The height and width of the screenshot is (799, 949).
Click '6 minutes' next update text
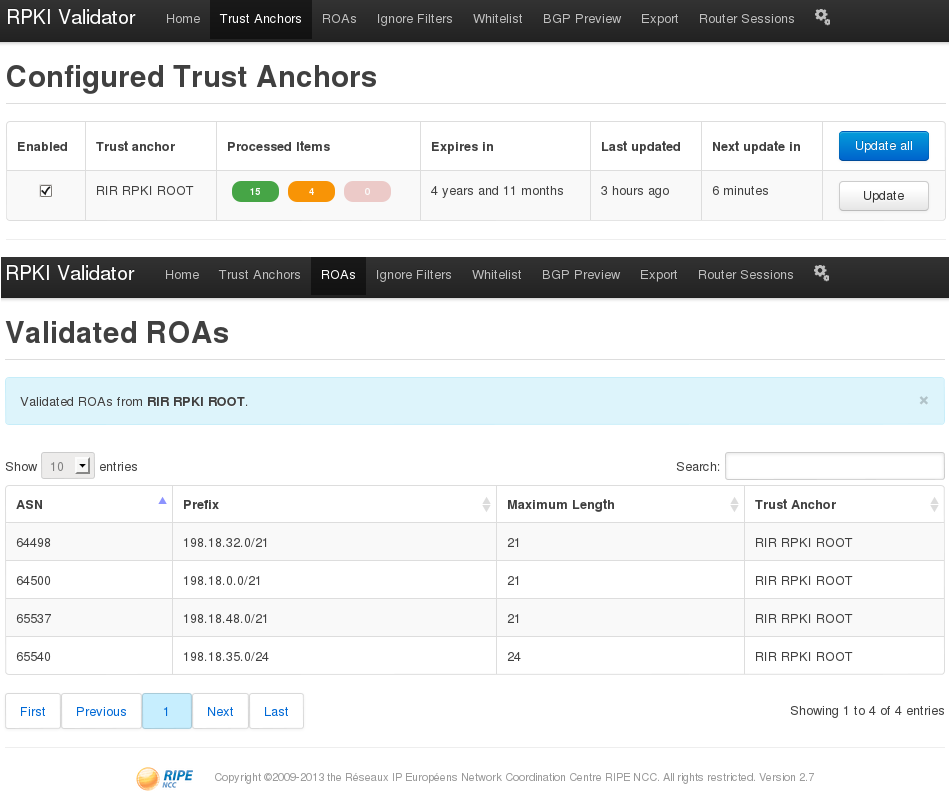tap(740, 191)
